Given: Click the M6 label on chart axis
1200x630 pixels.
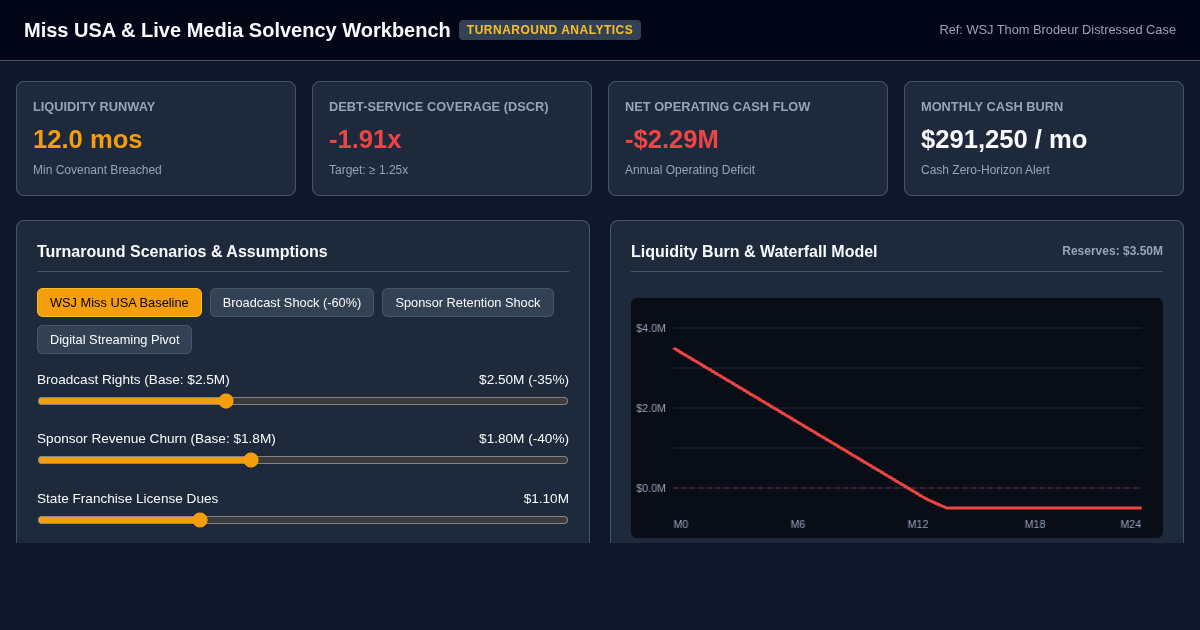Looking at the screenshot, I should 798,524.
